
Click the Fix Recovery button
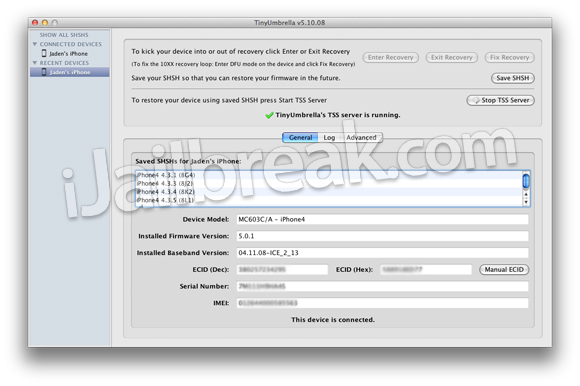pyautogui.click(x=509, y=57)
